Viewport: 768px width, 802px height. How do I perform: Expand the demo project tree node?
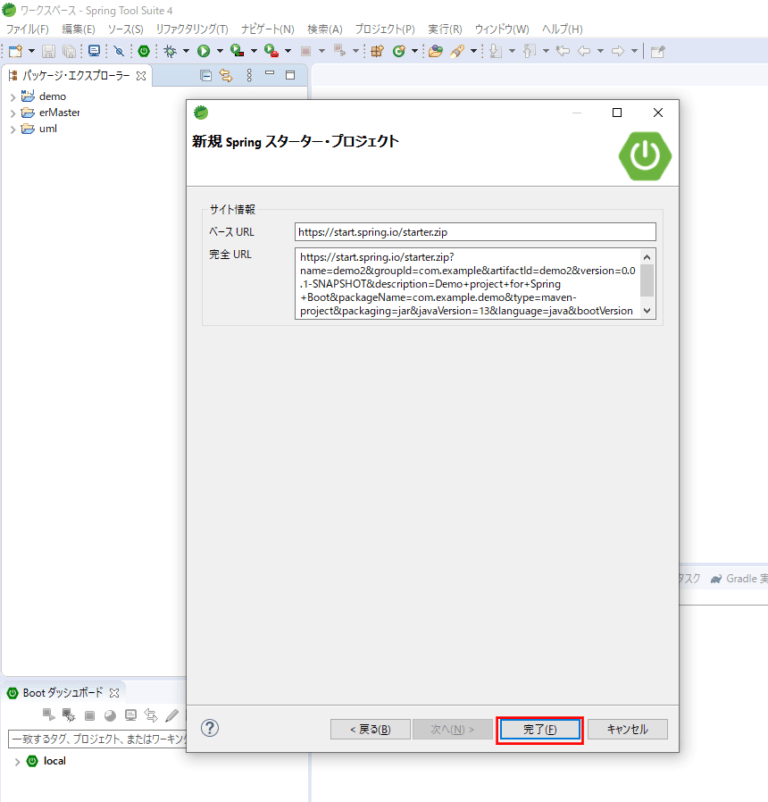tap(13, 96)
